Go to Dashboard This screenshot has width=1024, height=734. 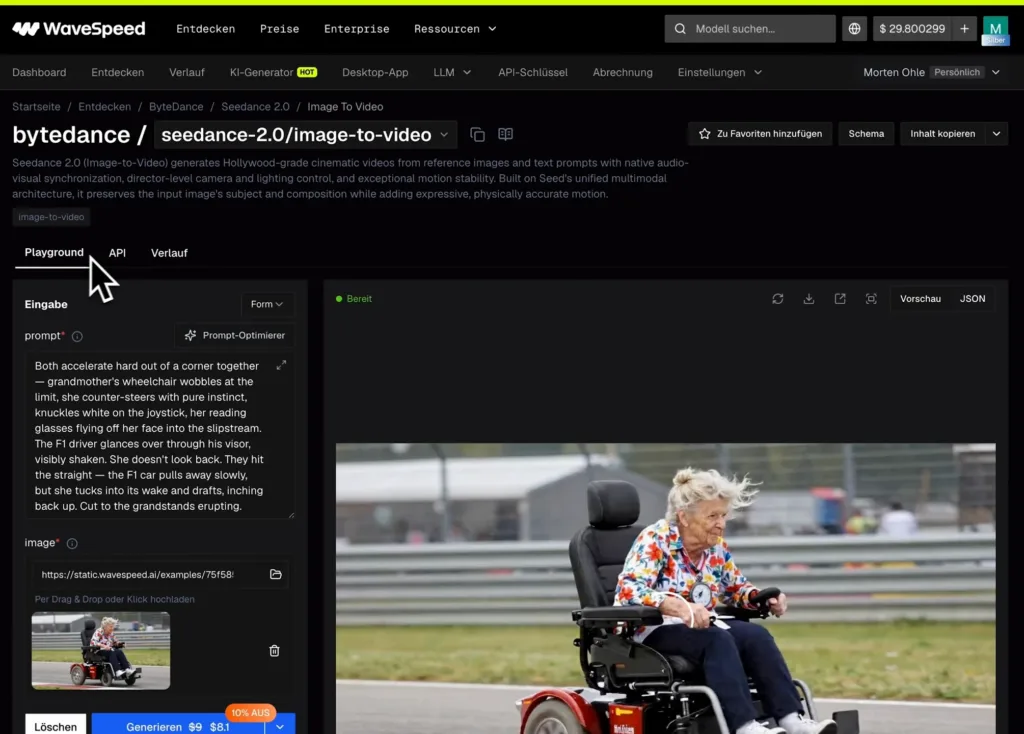click(39, 72)
